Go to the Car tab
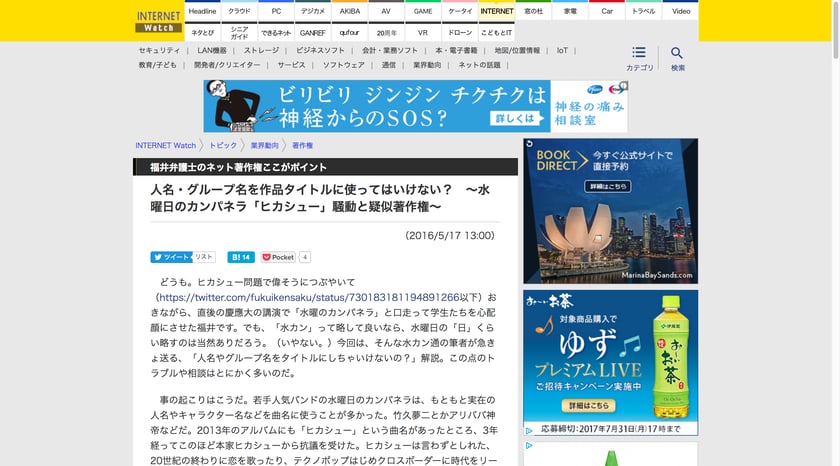Image resolution: width=840 pixels, height=466 pixels. (x=607, y=11)
